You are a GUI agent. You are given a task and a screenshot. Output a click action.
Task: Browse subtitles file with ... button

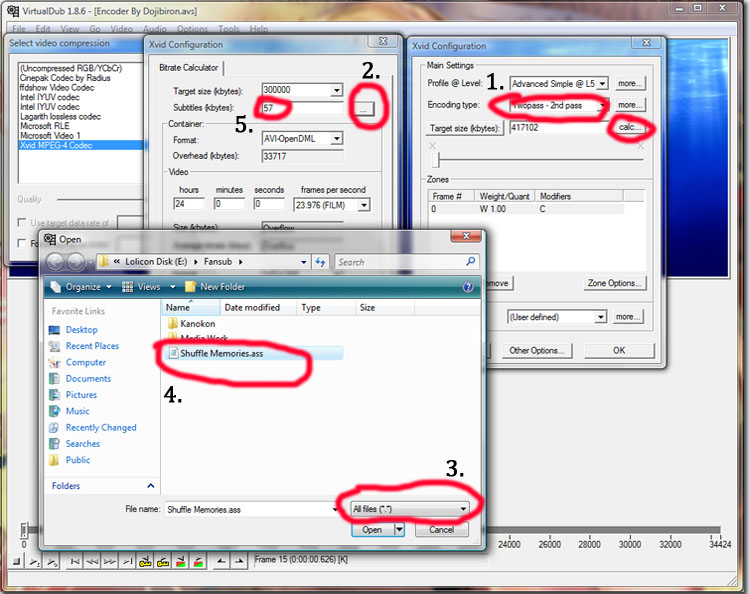click(364, 110)
